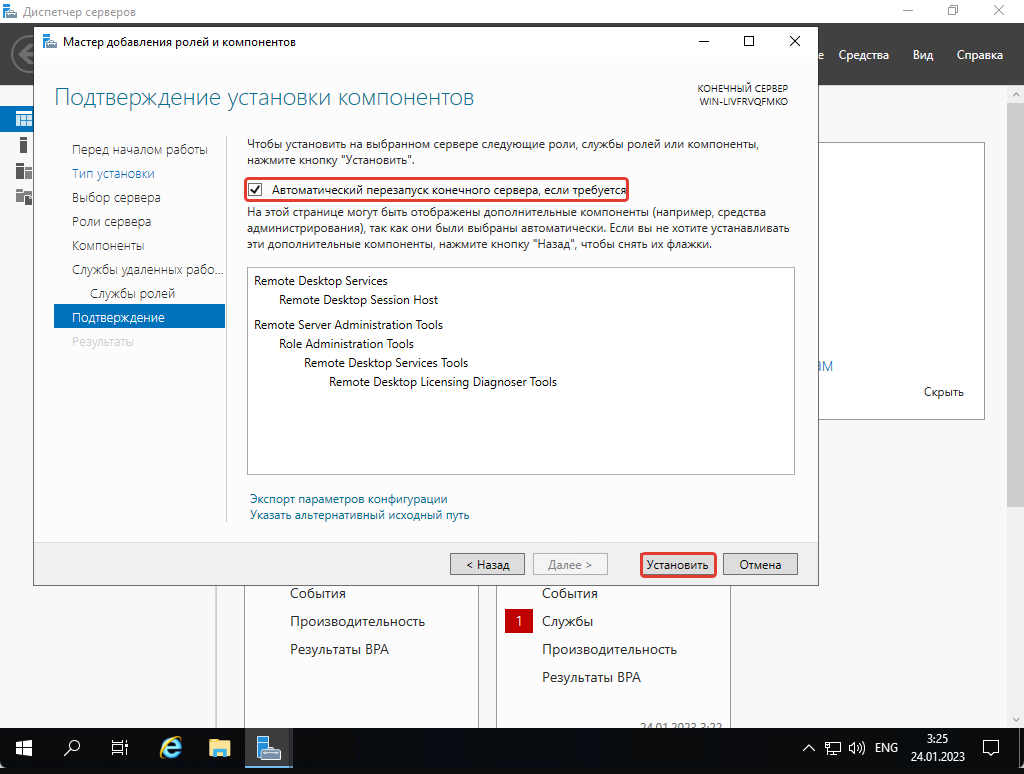The width and height of the screenshot is (1024, 774).
Task: Open the Вид menu
Action: 922,55
